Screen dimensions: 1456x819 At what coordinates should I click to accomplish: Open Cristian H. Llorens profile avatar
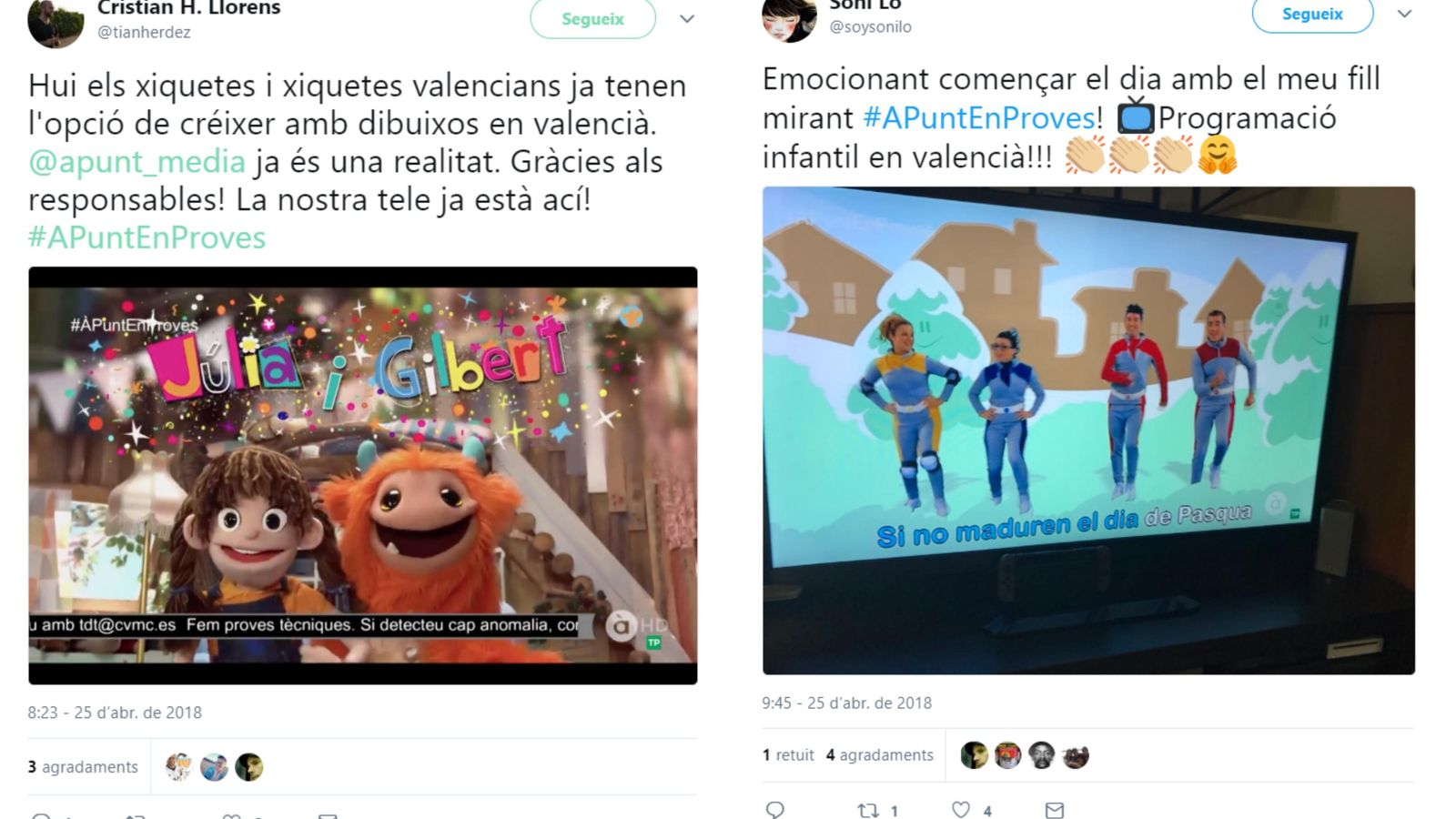56,21
